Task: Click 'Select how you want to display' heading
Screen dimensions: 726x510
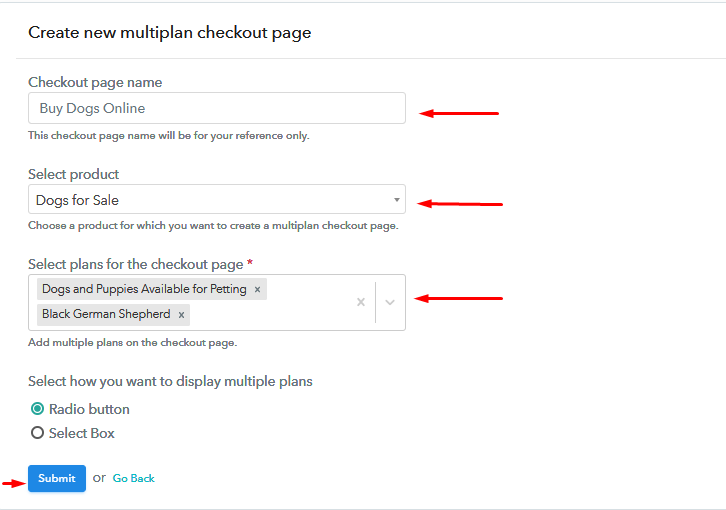Action: (170, 381)
